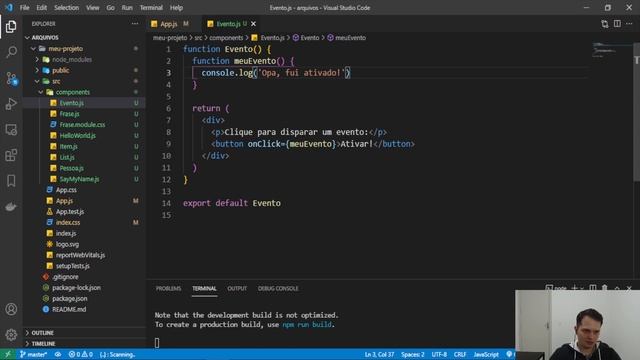Open SayMyName.js in the explorer
This screenshot has height=360, width=640.
(79, 179)
